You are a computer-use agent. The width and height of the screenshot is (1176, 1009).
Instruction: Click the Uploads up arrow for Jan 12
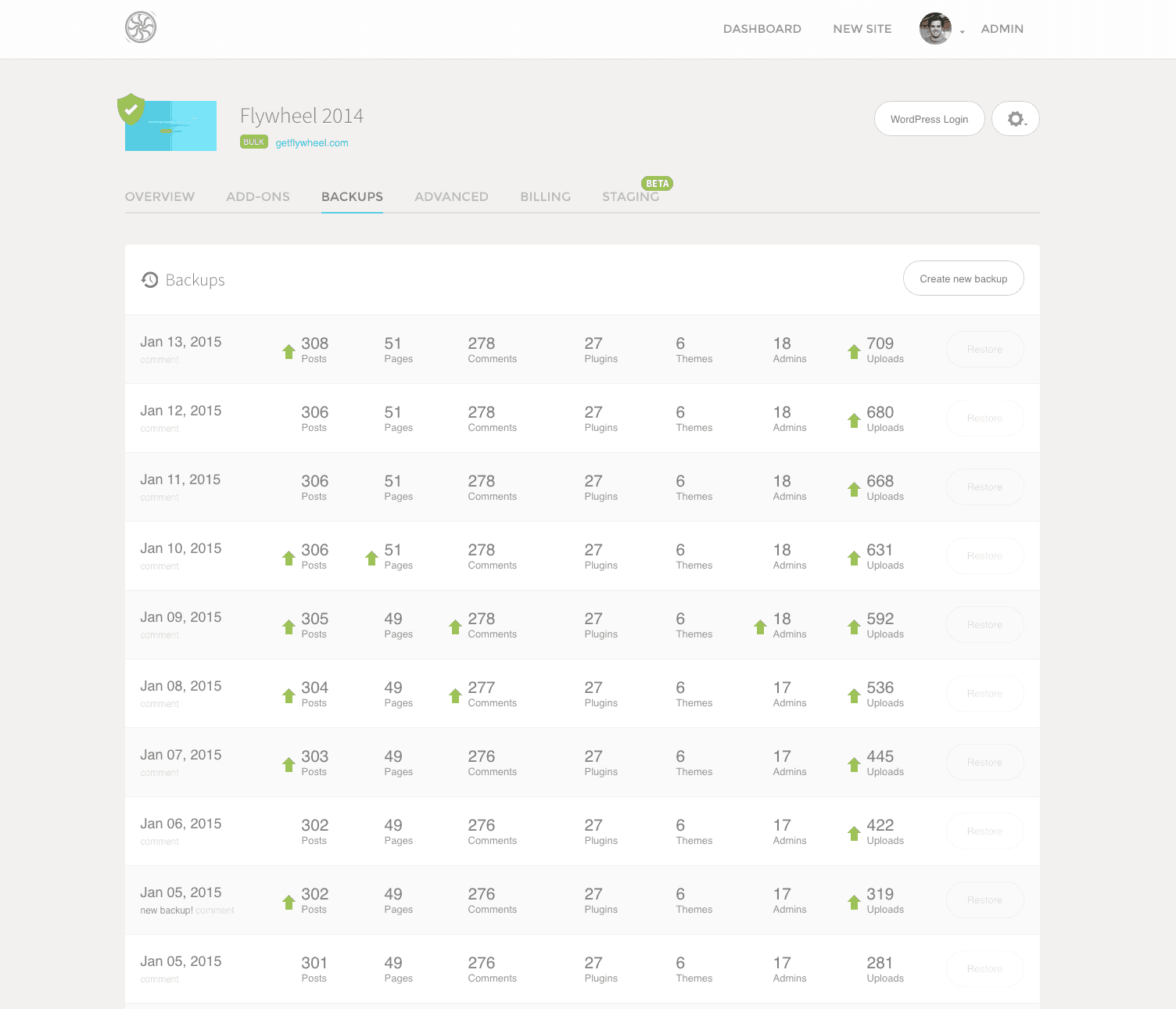pyautogui.click(x=854, y=420)
